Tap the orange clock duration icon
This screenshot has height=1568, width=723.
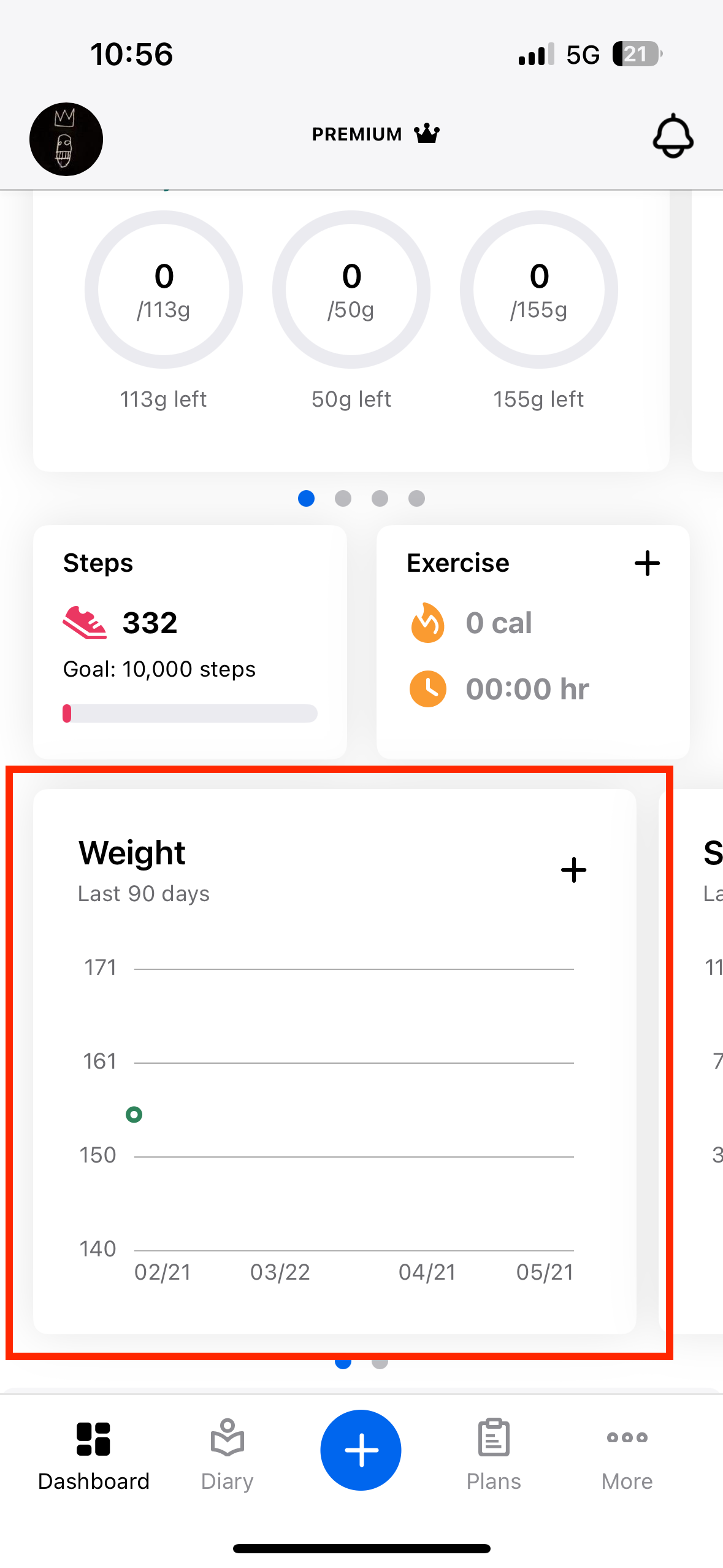427,689
